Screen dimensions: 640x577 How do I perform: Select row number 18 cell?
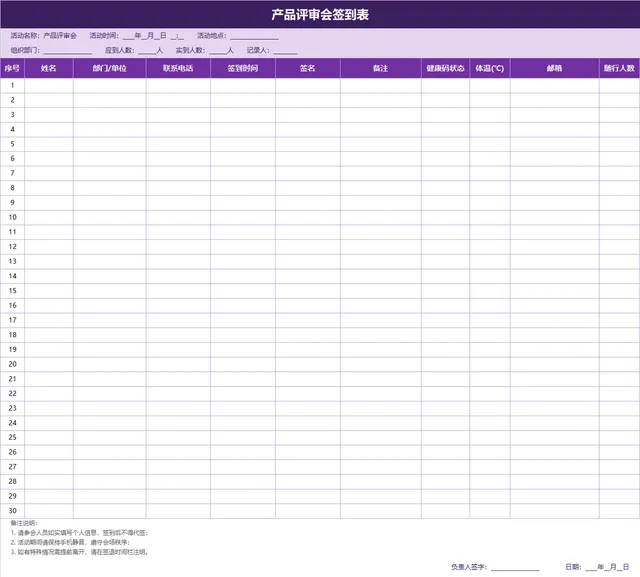12,335
